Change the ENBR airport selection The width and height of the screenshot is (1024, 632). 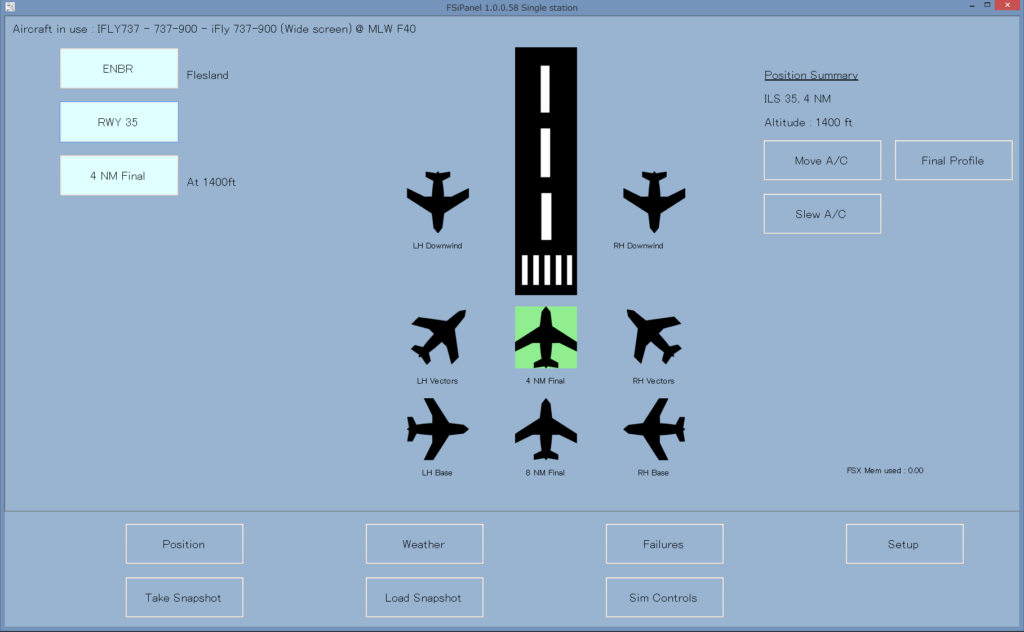(118, 68)
